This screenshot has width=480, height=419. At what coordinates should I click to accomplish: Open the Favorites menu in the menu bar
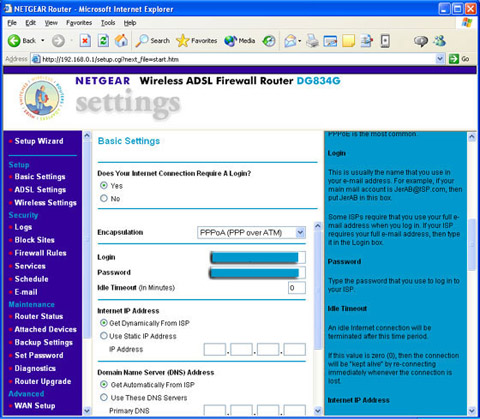pyautogui.click(x=79, y=23)
